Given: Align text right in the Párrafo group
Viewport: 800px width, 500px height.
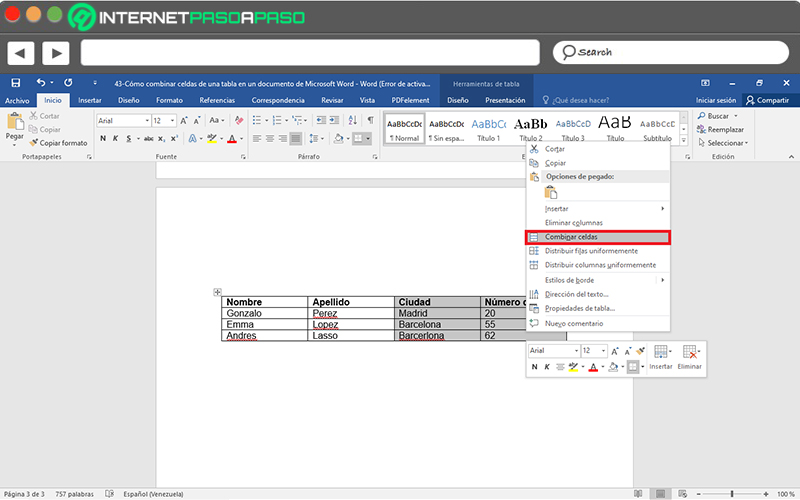Looking at the screenshot, I should 283,138.
